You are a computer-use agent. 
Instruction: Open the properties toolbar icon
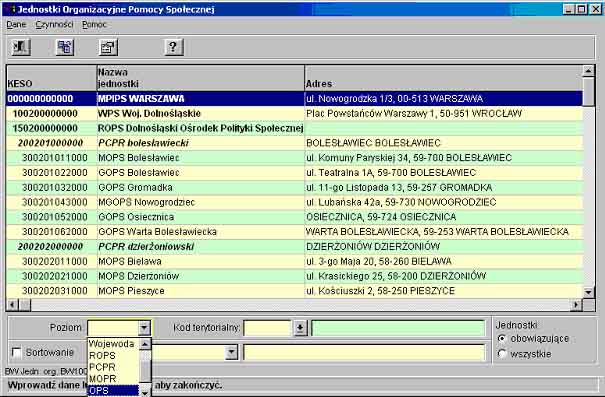click(108, 47)
